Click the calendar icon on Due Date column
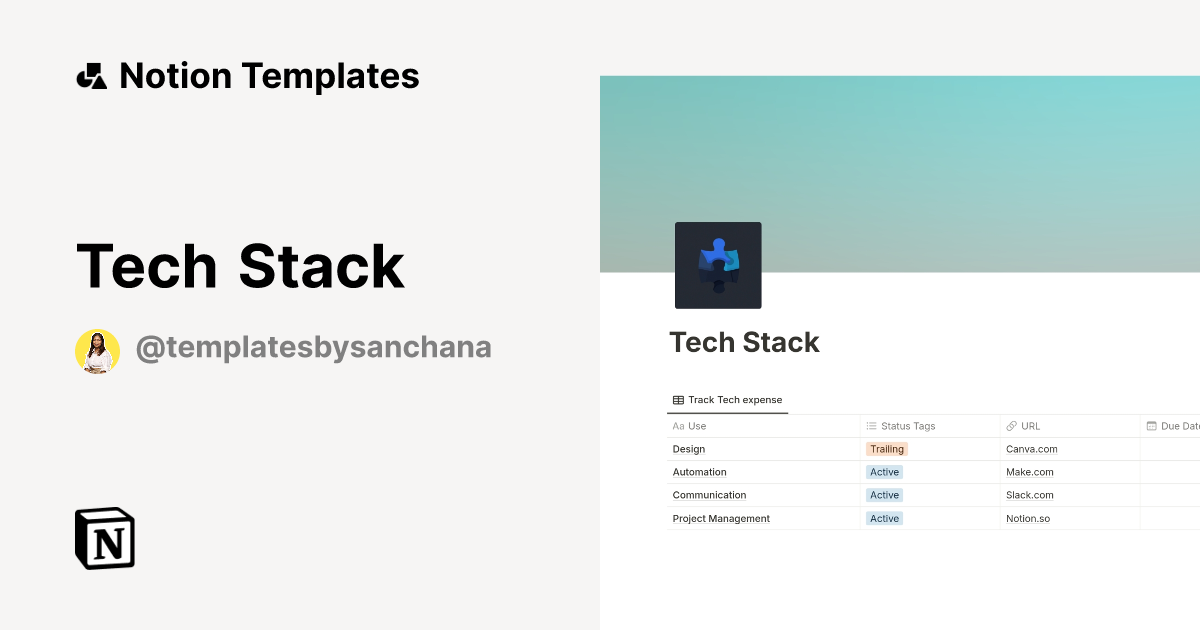1200x630 pixels. click(x=1152, y=425)
